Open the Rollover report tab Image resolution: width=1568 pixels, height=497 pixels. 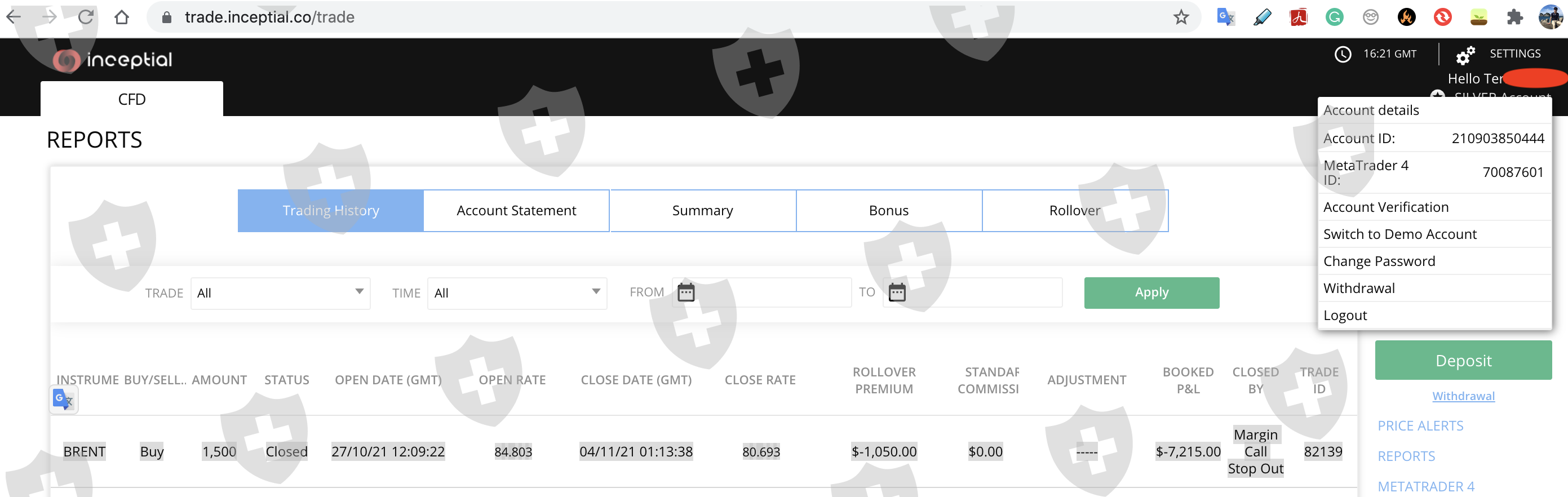1075,211
